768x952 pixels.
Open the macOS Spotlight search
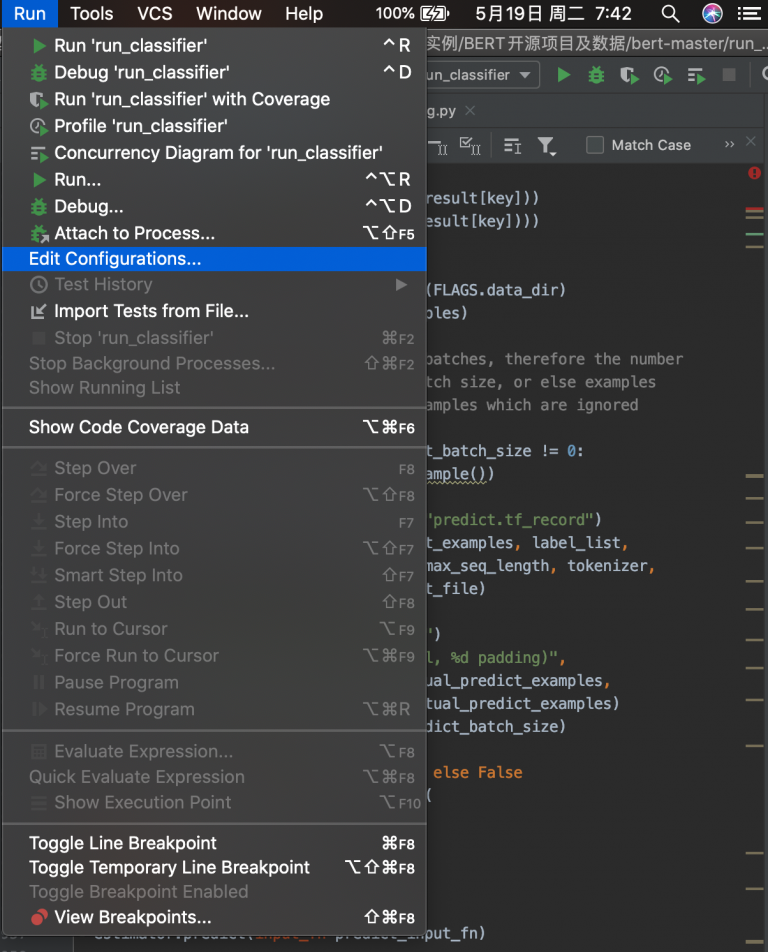(x=670, y=13)
